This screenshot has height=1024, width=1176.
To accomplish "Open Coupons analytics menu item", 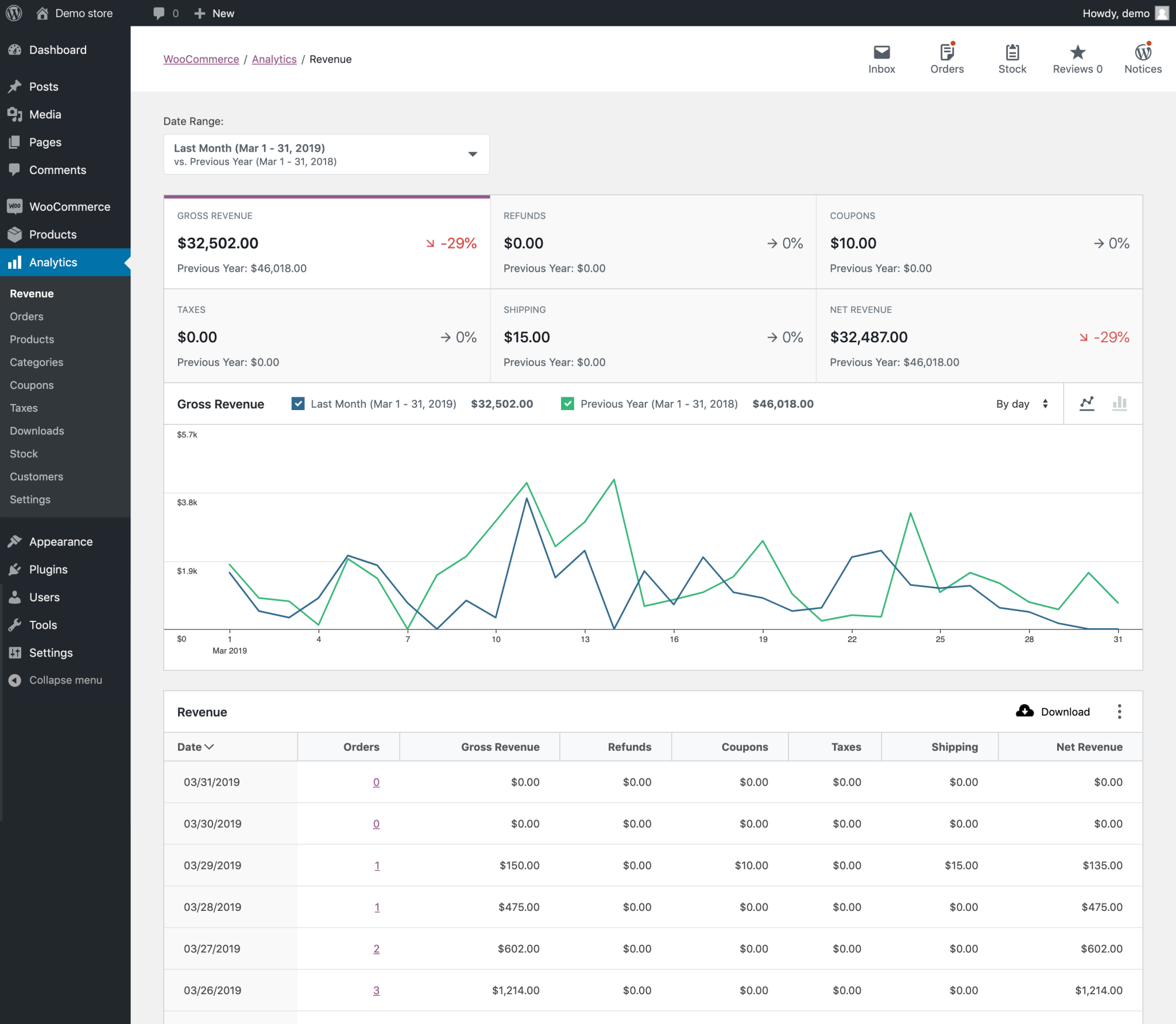I will tap(32, 385).
